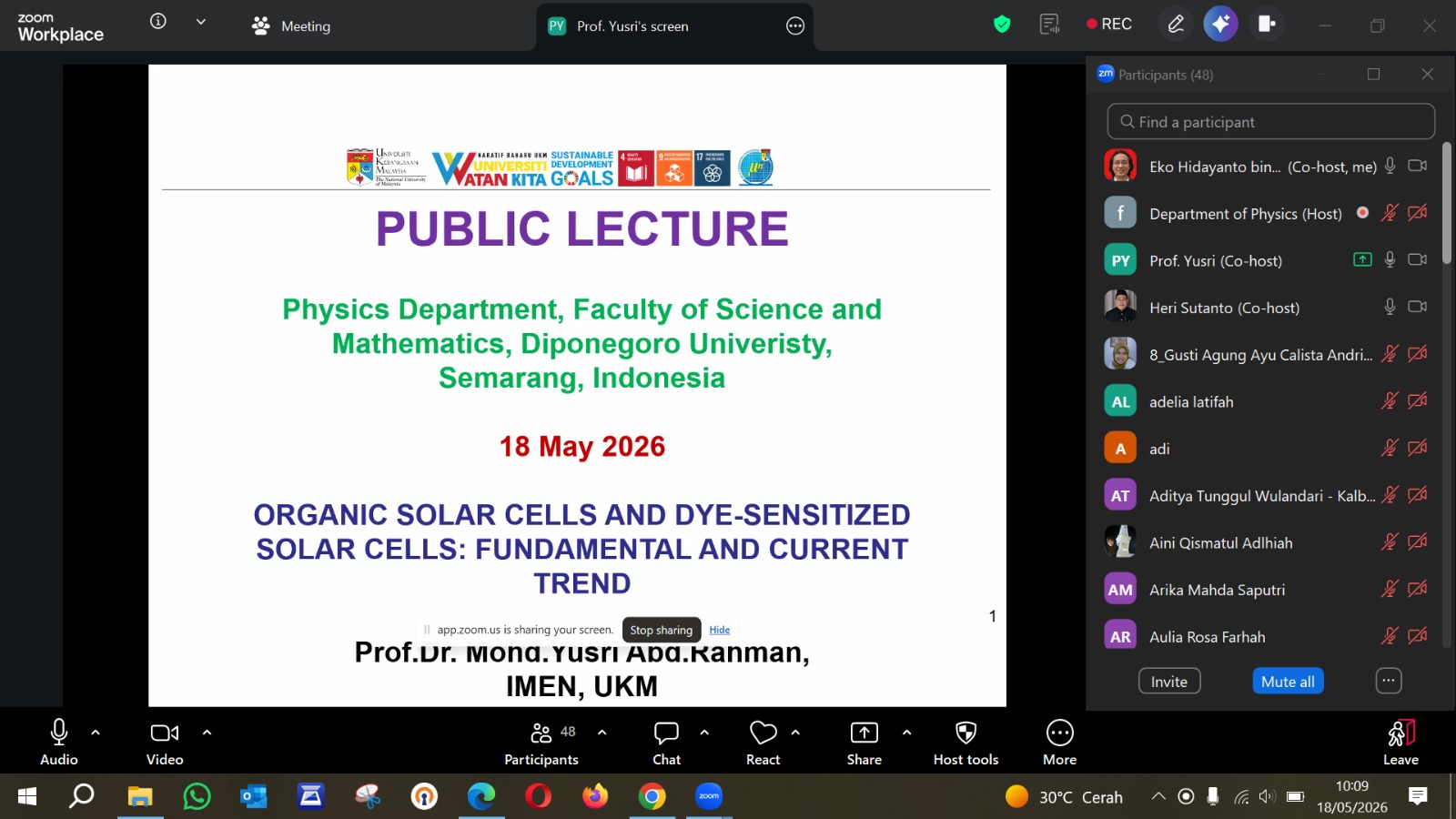The height and width of the screenshot is (819, 1456).
Task: Open meeting information icon
Action: 158,21
